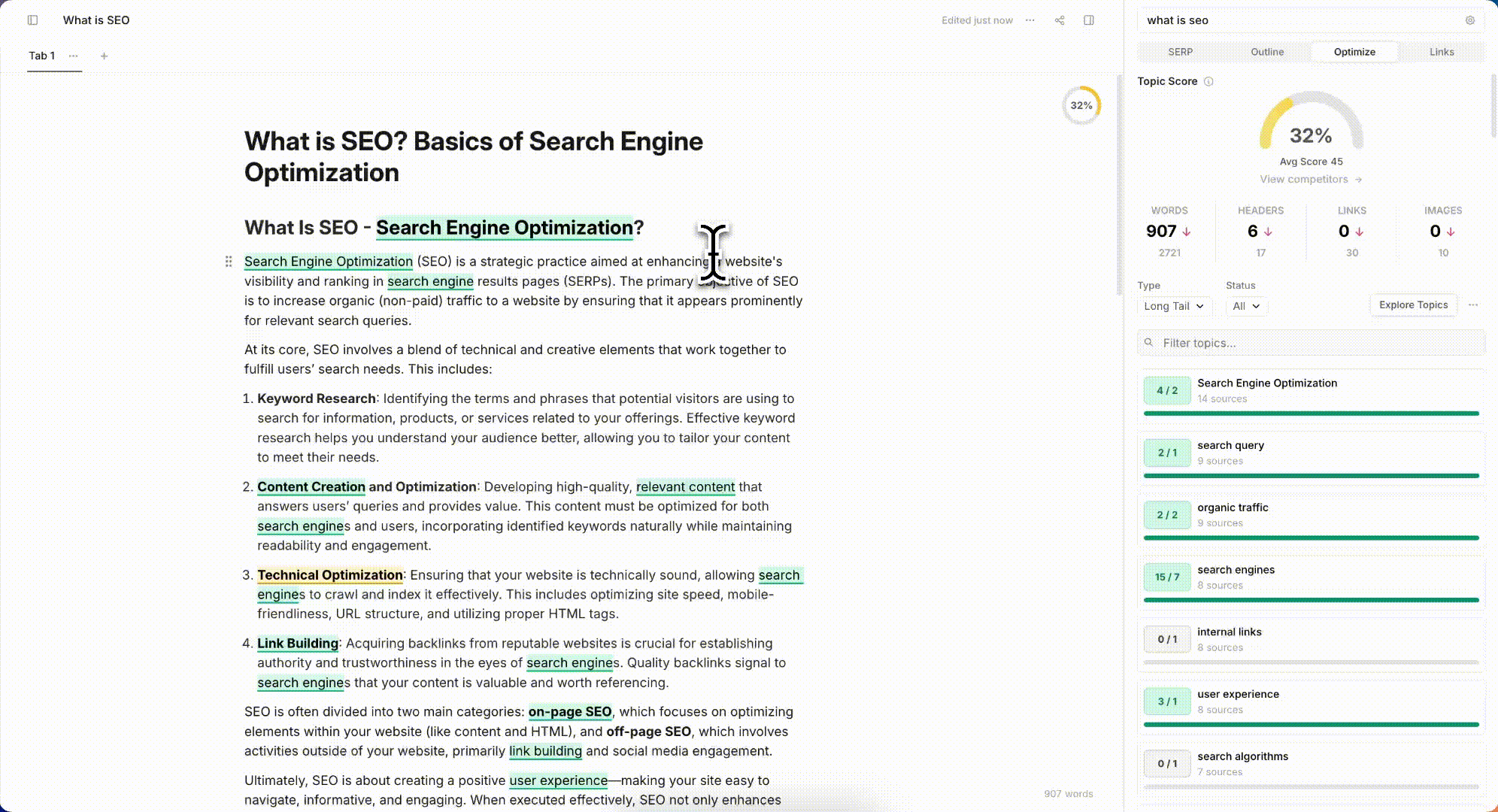Click the 32% Topic Score gauge
Viewport: 1498px width, 812px height.
coord(1311,135)
